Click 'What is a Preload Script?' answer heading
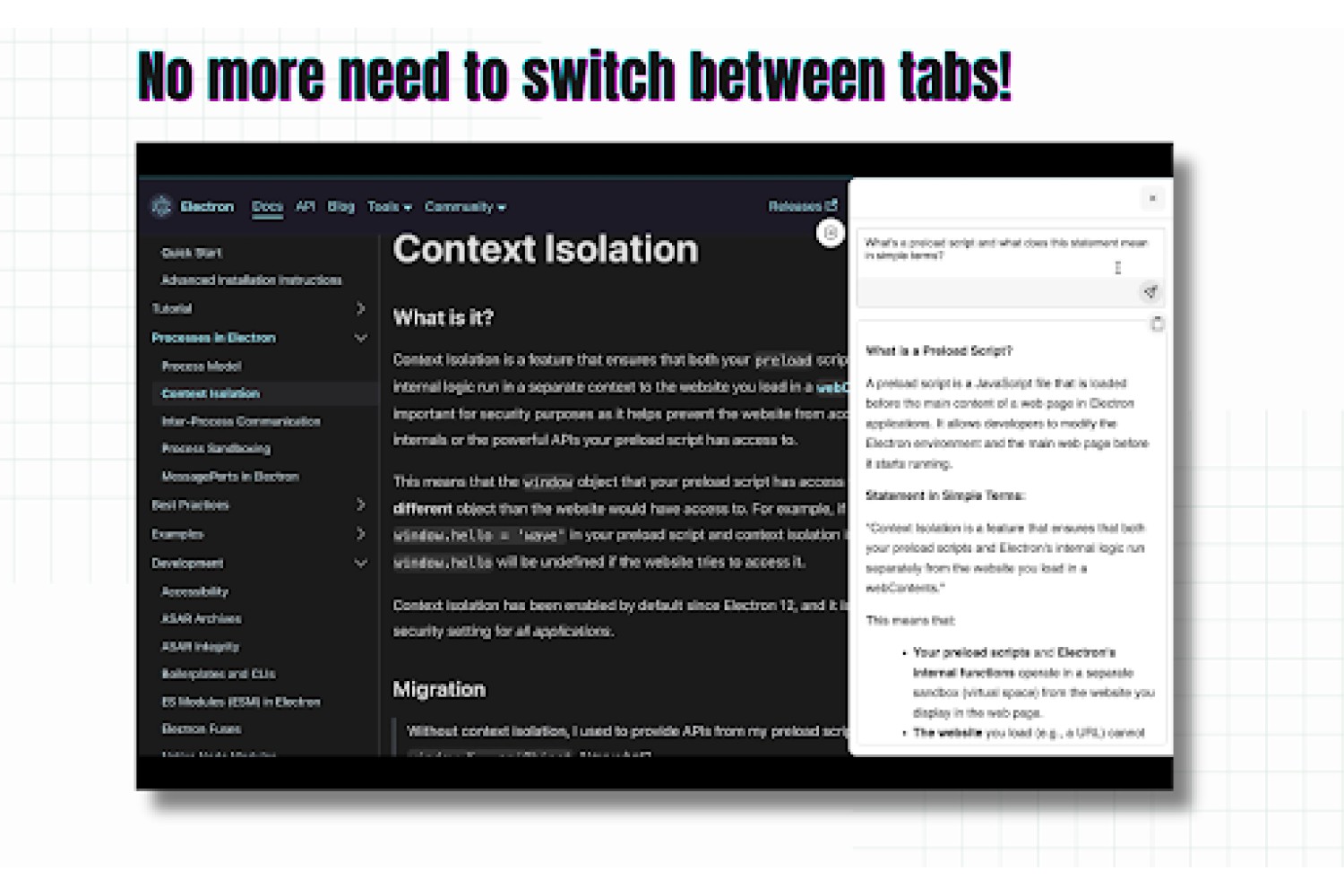The image size is (1344, 896). (x=939, y=351)
